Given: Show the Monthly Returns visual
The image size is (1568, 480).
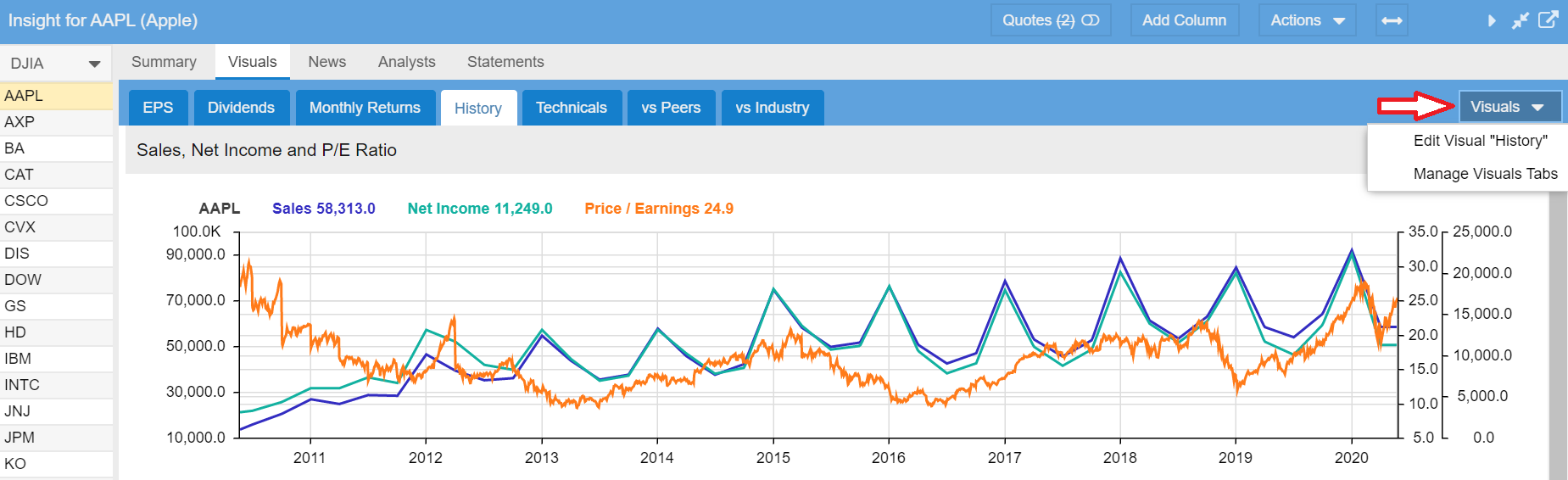Looking at the screenshot, I should (x=365, y=108).
